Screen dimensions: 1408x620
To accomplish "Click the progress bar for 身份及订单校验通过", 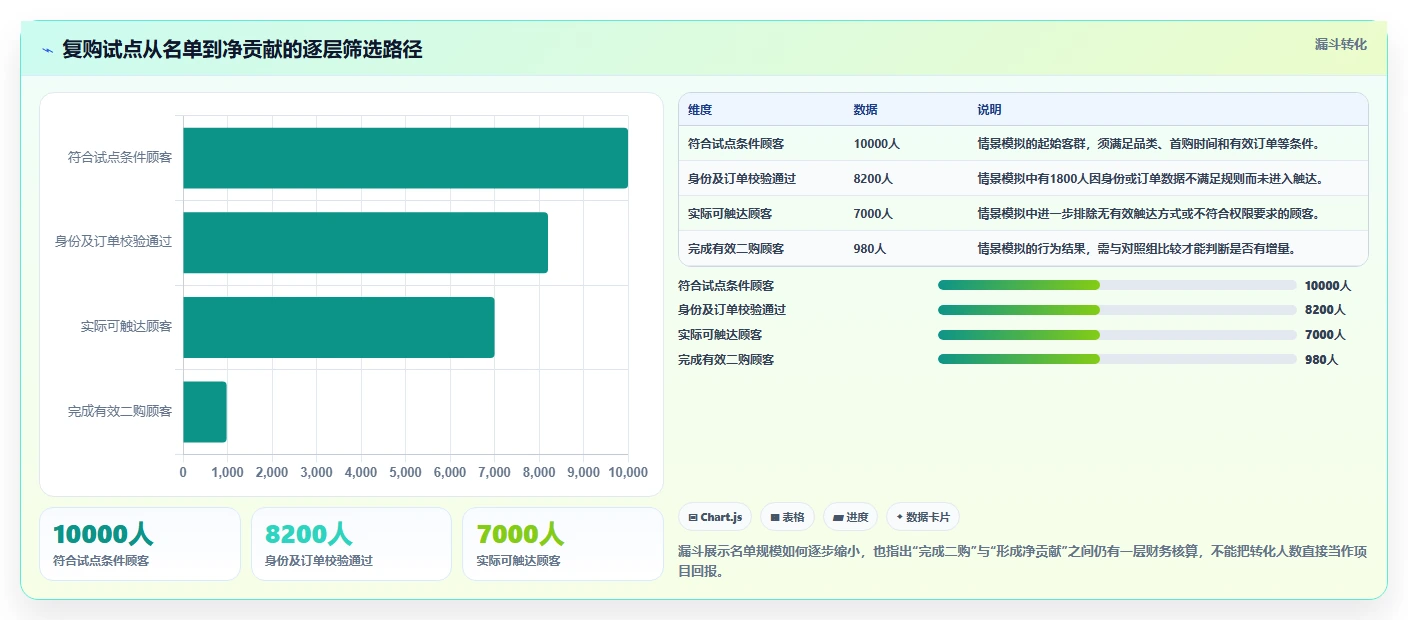I will coord(1117,310).
